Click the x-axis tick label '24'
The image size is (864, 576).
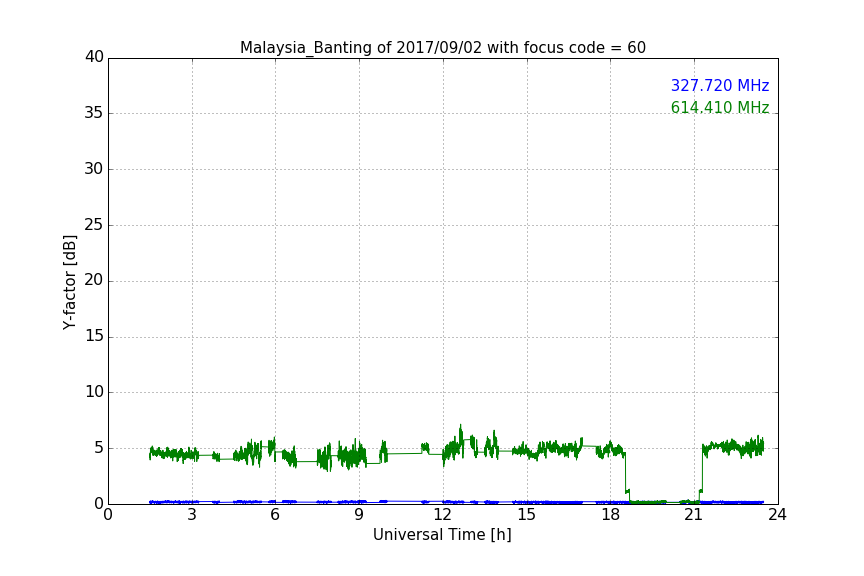777,515
